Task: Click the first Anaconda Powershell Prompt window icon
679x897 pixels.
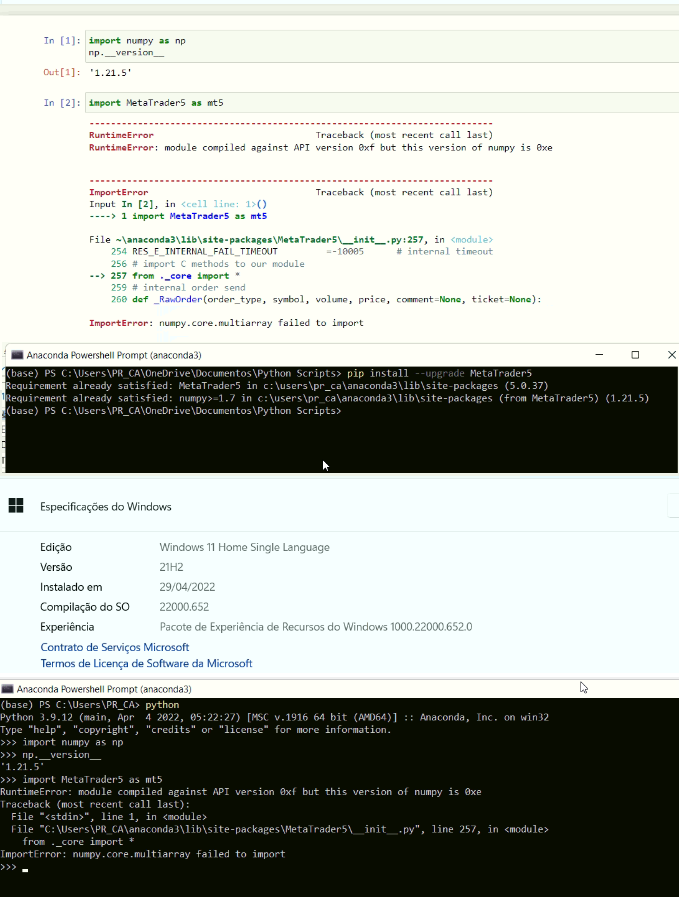Action: pos(17,355)
